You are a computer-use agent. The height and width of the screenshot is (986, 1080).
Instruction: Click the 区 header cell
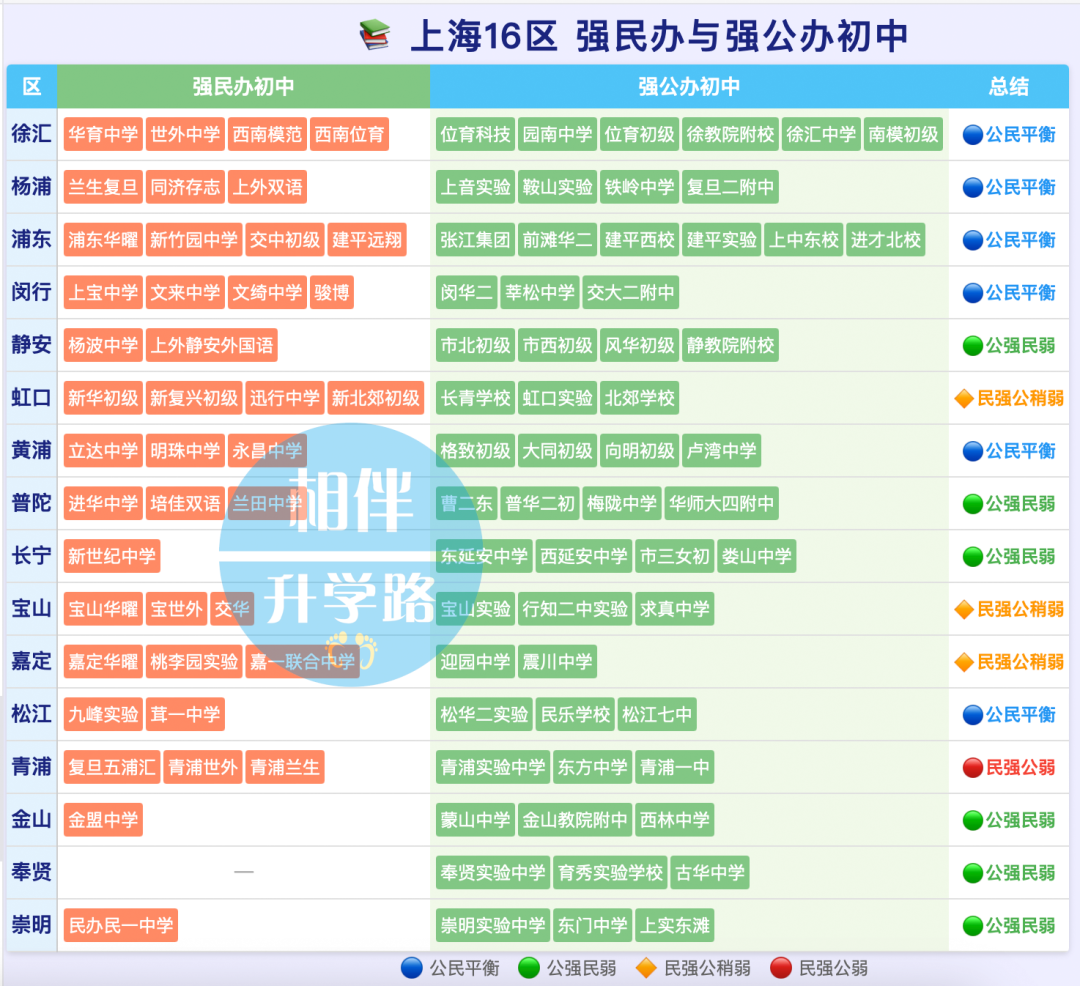(x=30, y=87)
